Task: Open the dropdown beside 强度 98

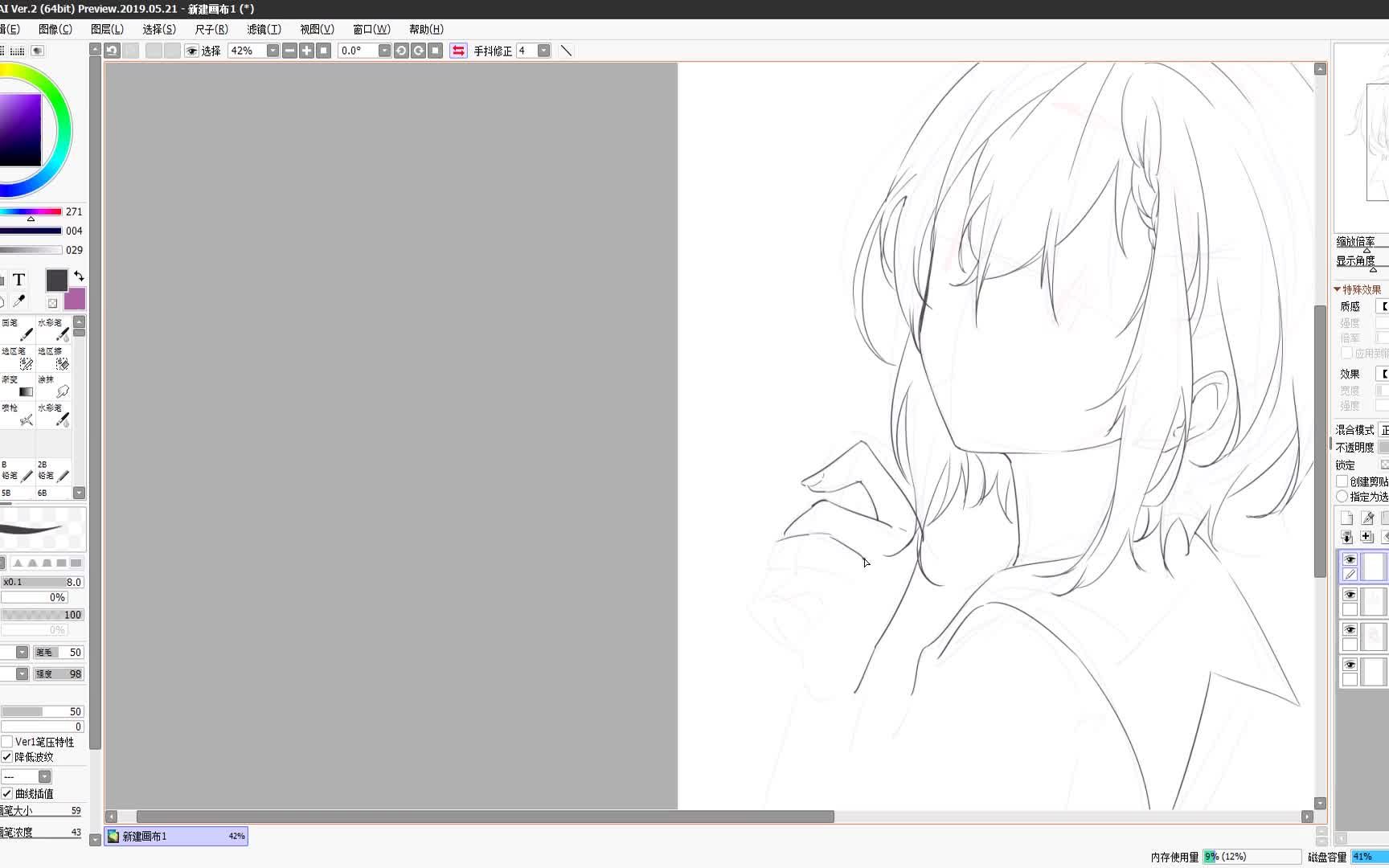Action: point(22,674)
